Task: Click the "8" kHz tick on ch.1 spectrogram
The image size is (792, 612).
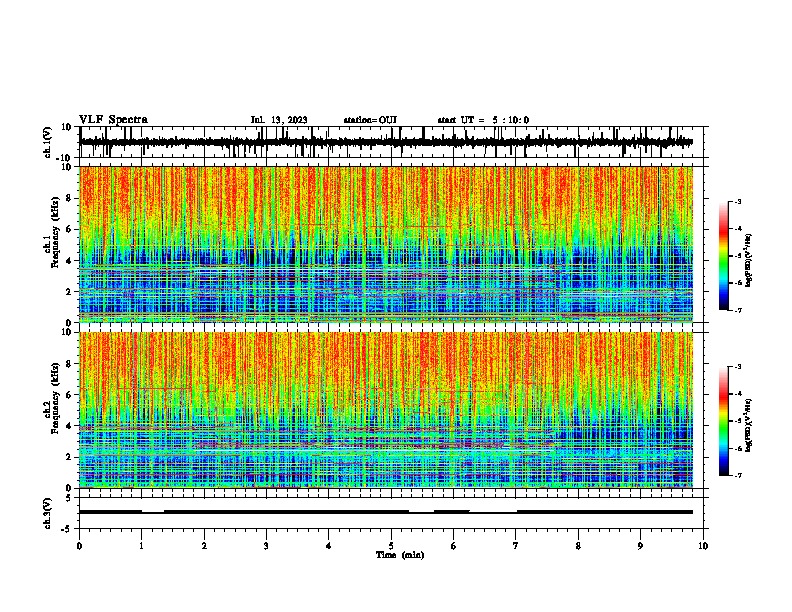Action: pos(69,198)
